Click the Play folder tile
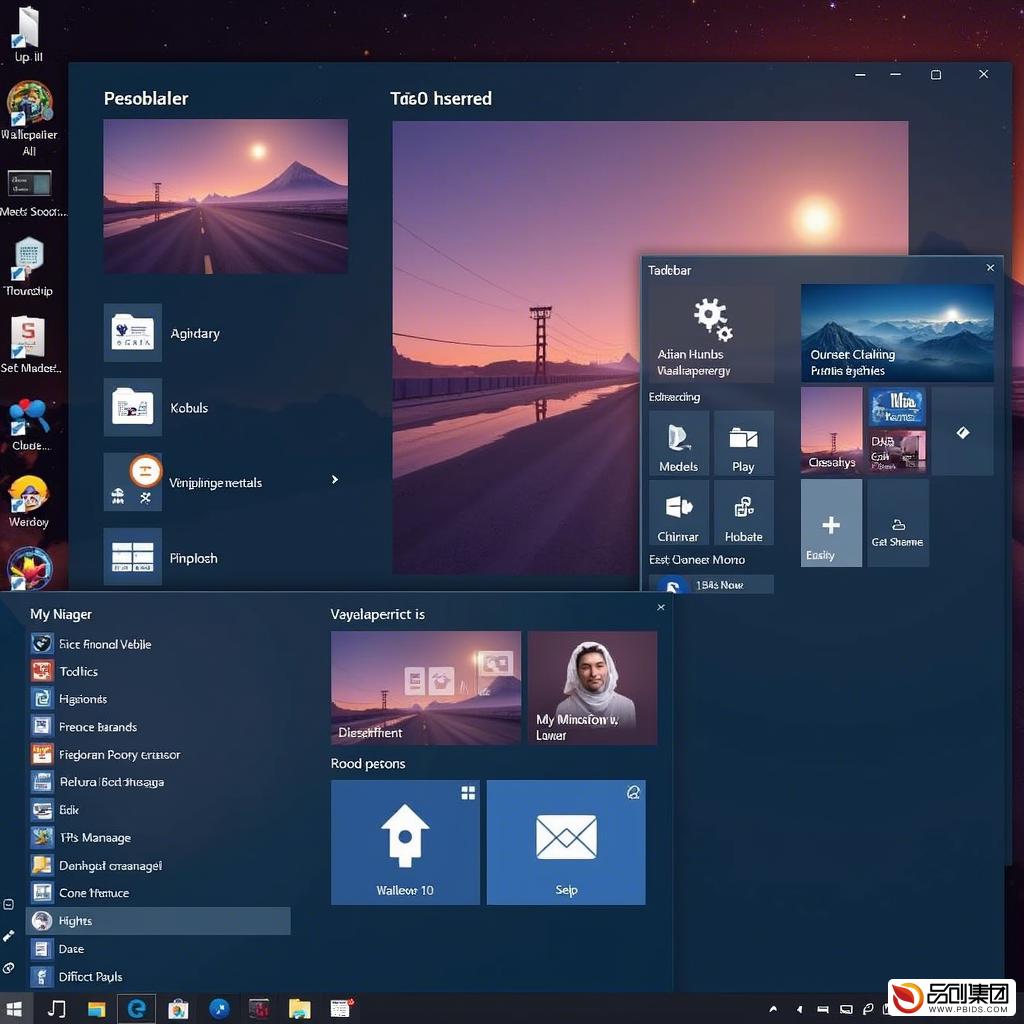The image size is (1024, 1024). click(743, 443)
